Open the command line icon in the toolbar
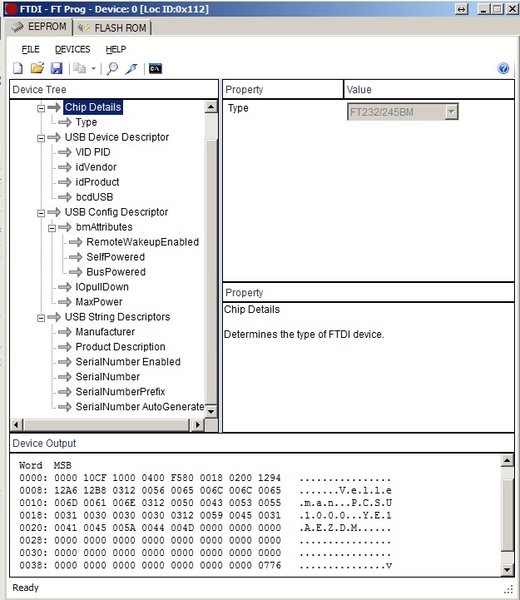The height and width of the screenshot is (600, 520). [x=155, y=68]
